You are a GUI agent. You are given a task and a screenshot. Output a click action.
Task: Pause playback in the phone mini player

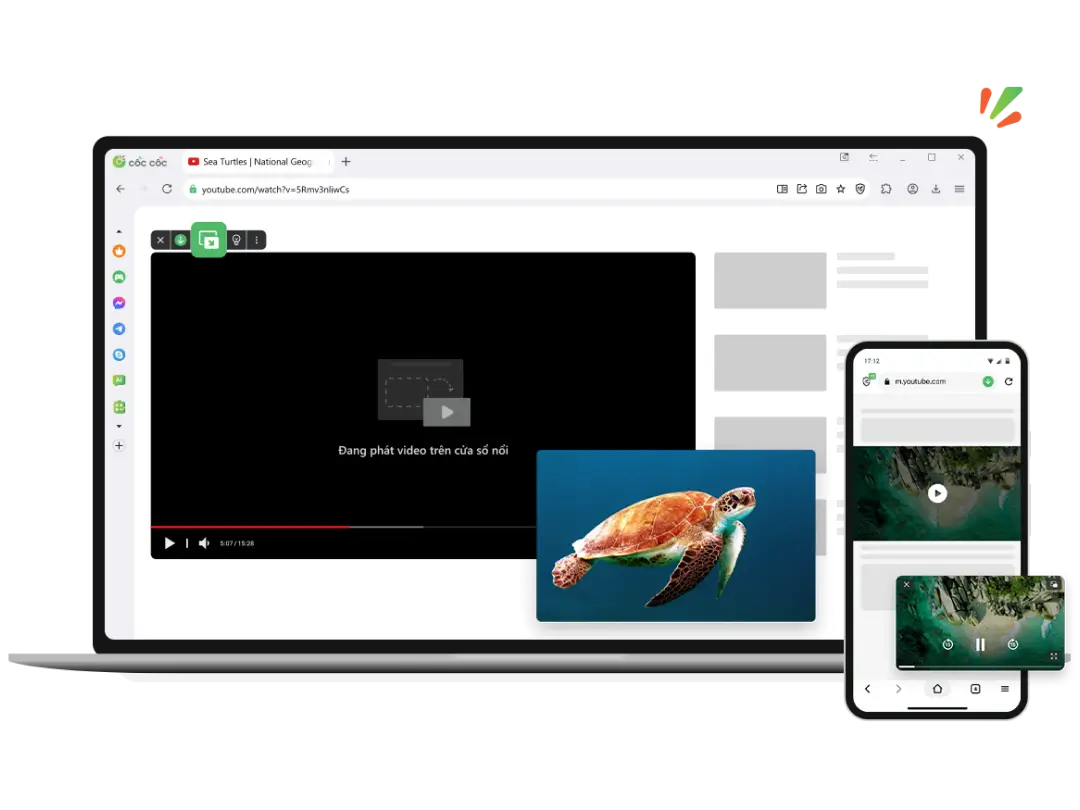980,645
